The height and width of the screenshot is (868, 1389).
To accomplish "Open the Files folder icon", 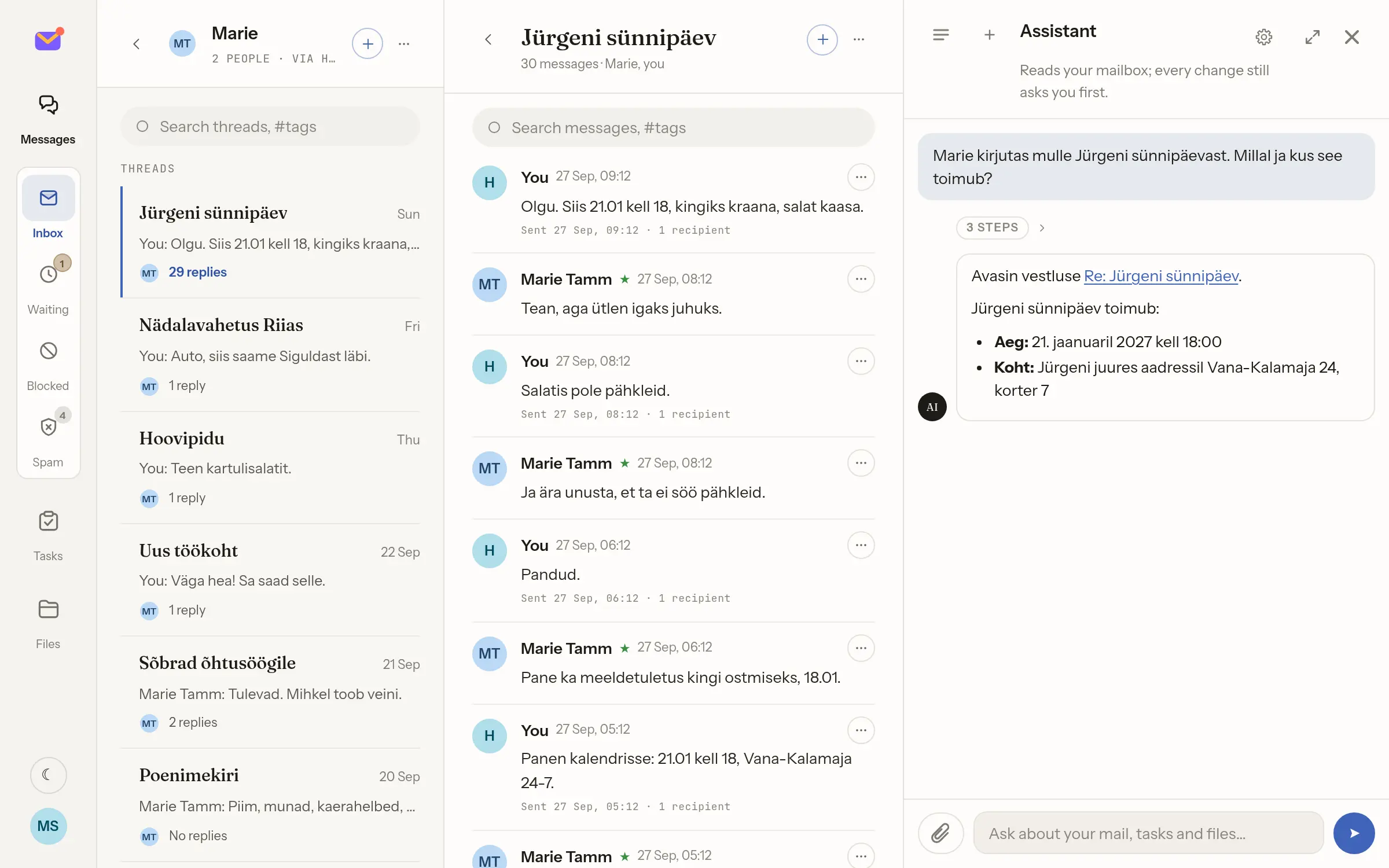I will 49,609.
